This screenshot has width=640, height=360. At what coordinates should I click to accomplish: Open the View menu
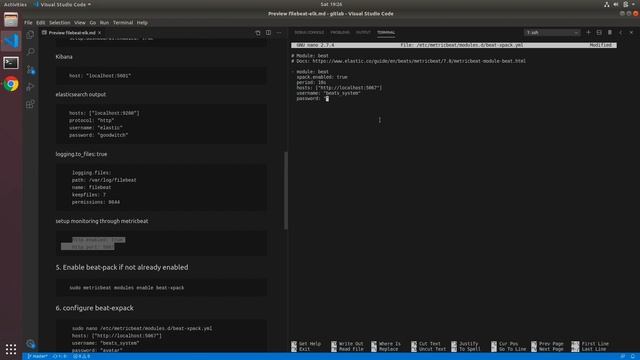pyautogui.click(x=80, y=23)
